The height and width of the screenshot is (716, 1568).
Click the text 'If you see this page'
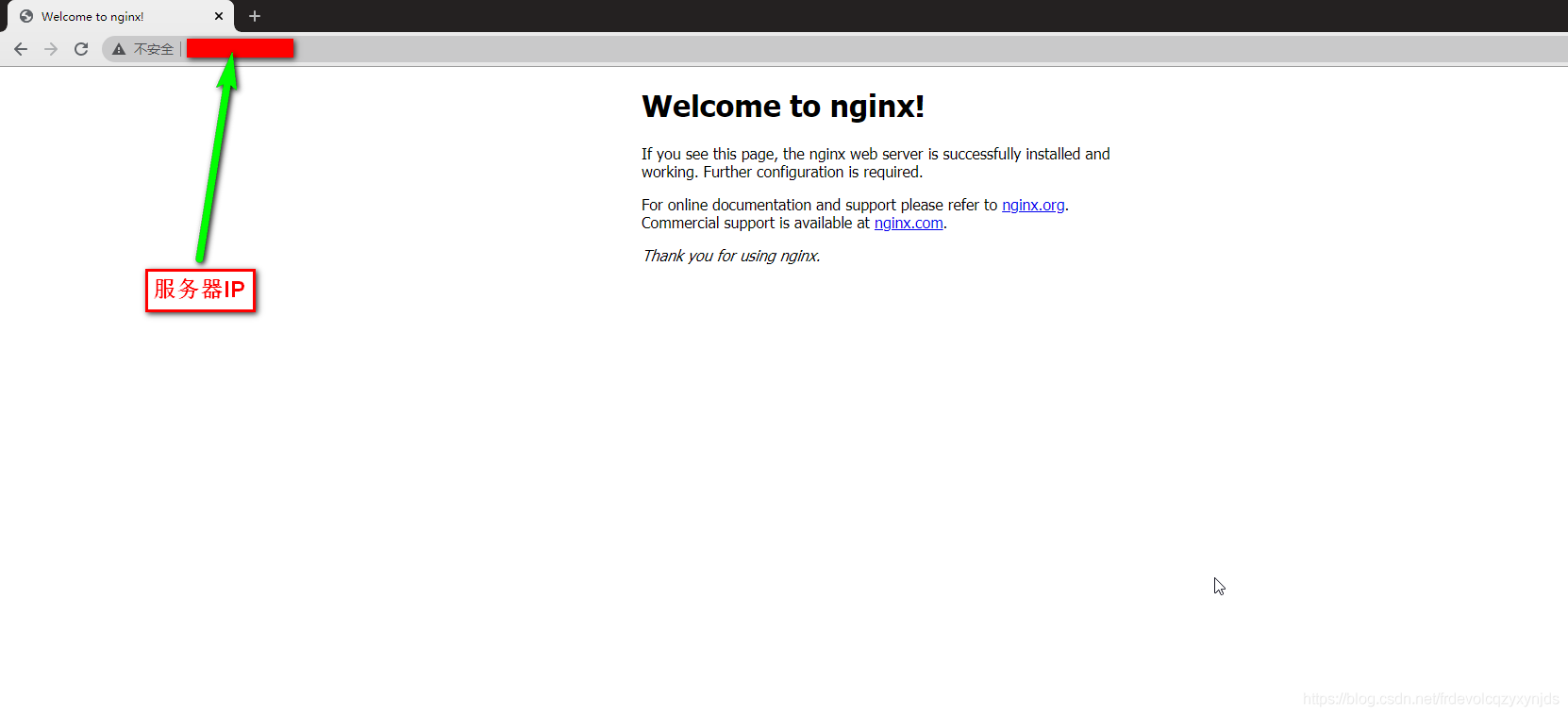coord(709,154)
